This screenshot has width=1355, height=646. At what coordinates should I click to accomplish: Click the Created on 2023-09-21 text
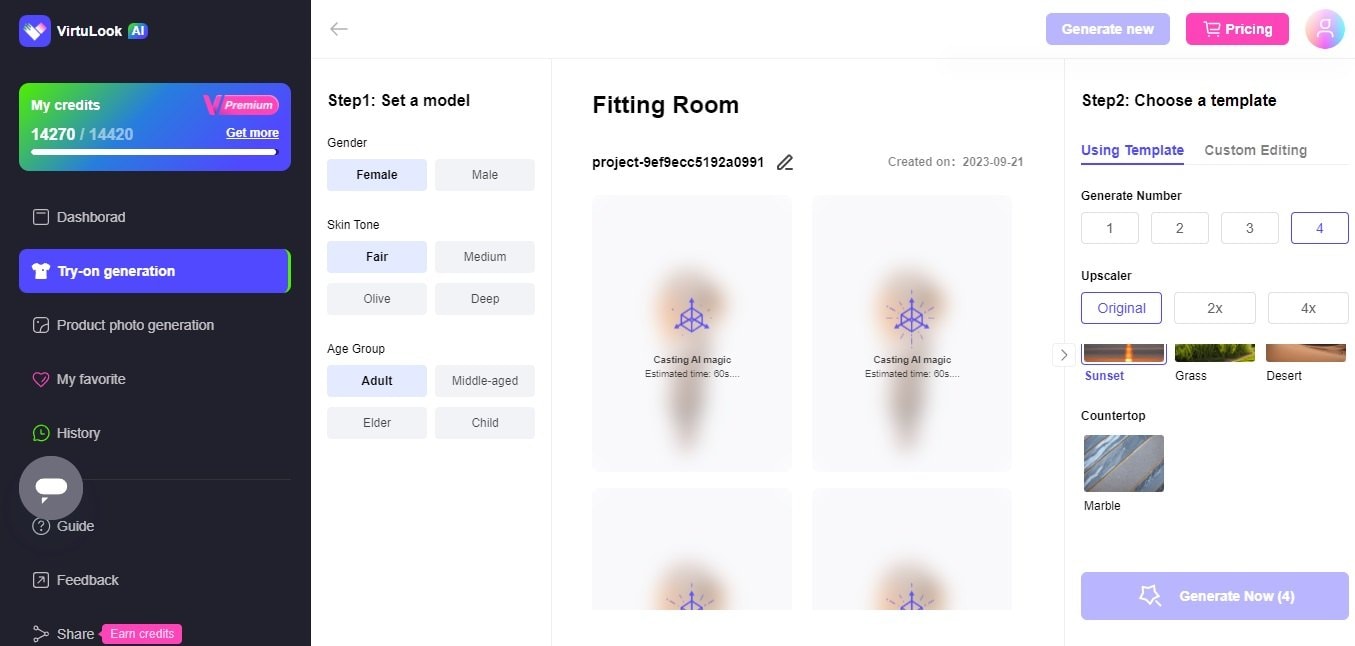[955, 162]
